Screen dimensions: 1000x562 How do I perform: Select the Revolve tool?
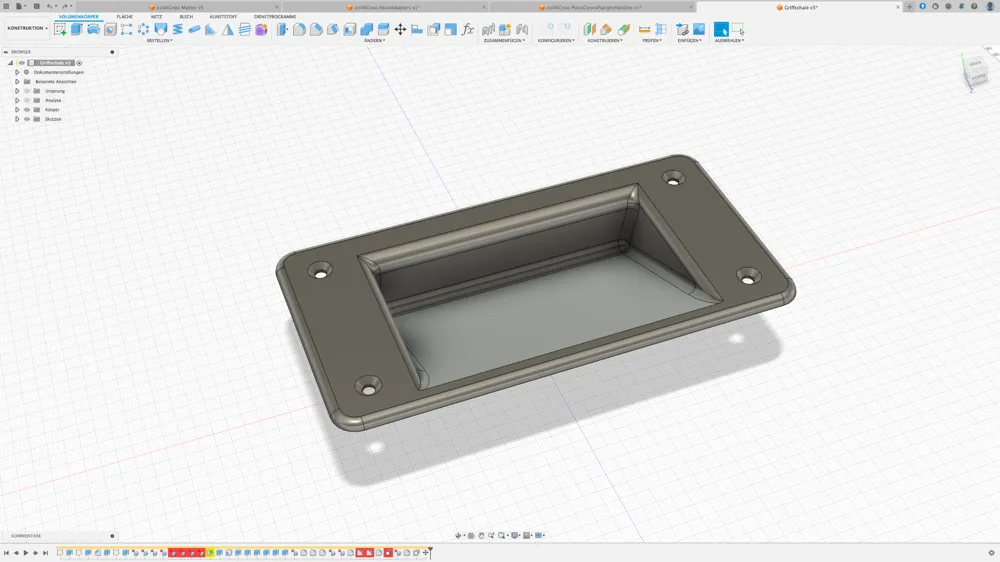tap(93, 29)
